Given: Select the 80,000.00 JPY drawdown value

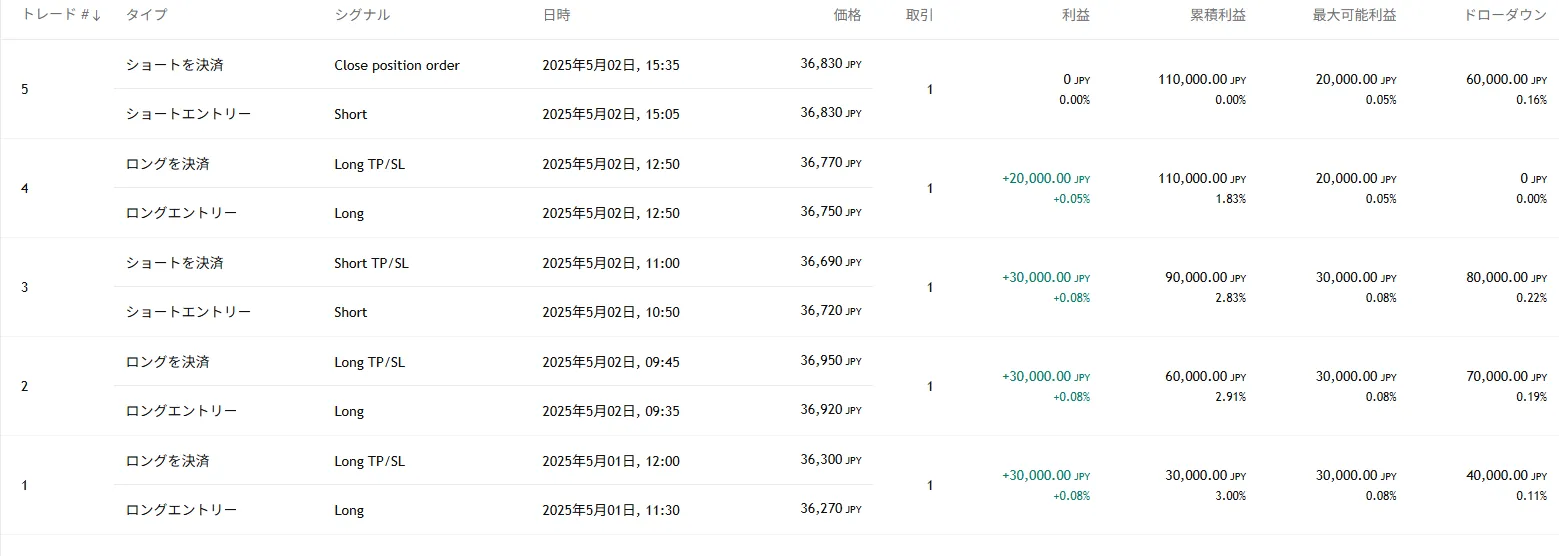Looking at the screenshot, I should click(1496, 278).
